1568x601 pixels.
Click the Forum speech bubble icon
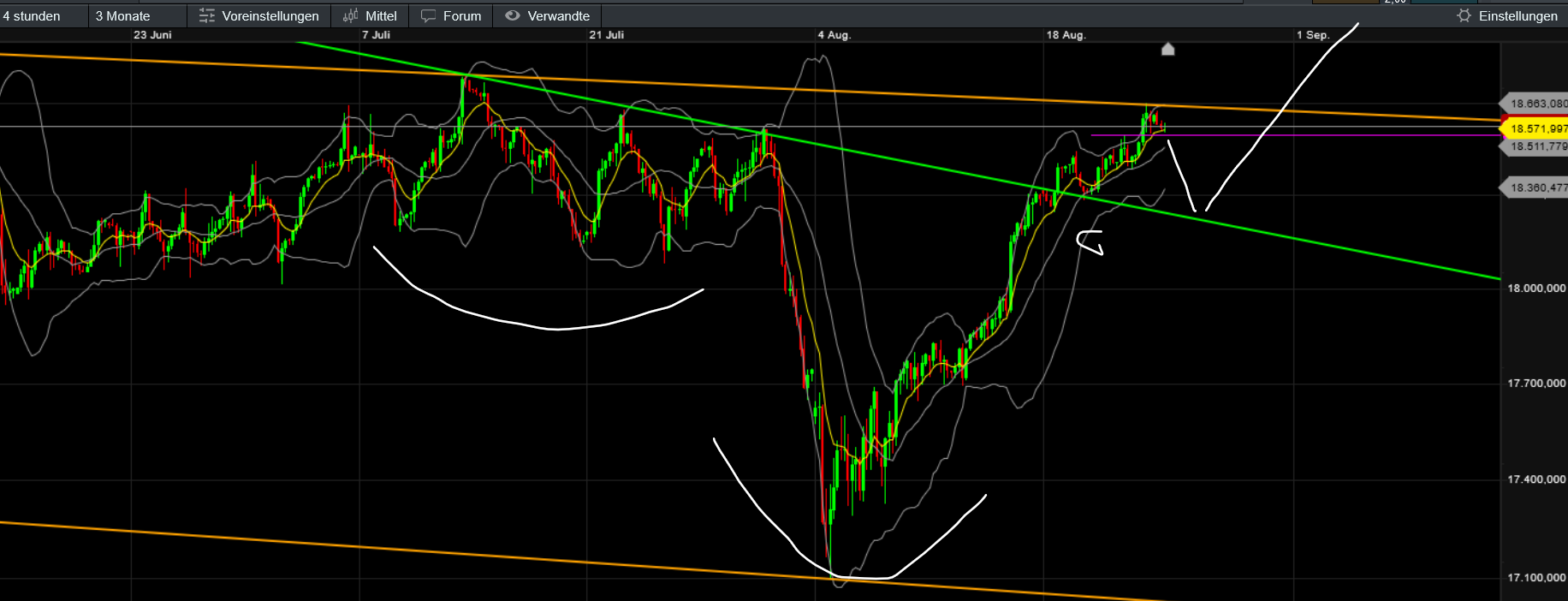(428, 15)
